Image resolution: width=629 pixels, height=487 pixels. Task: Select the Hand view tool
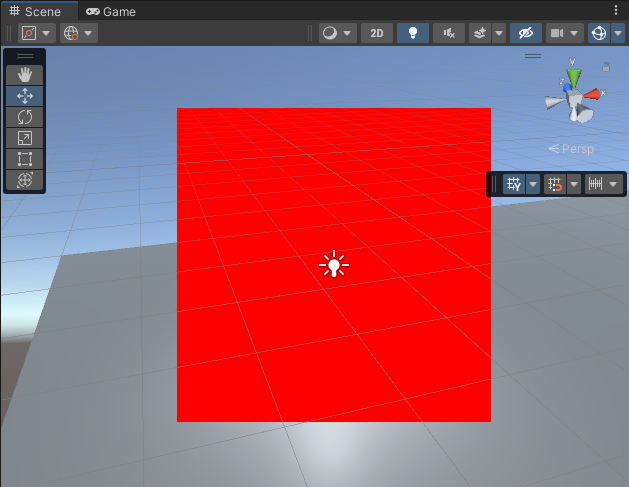tap(25, 75)
